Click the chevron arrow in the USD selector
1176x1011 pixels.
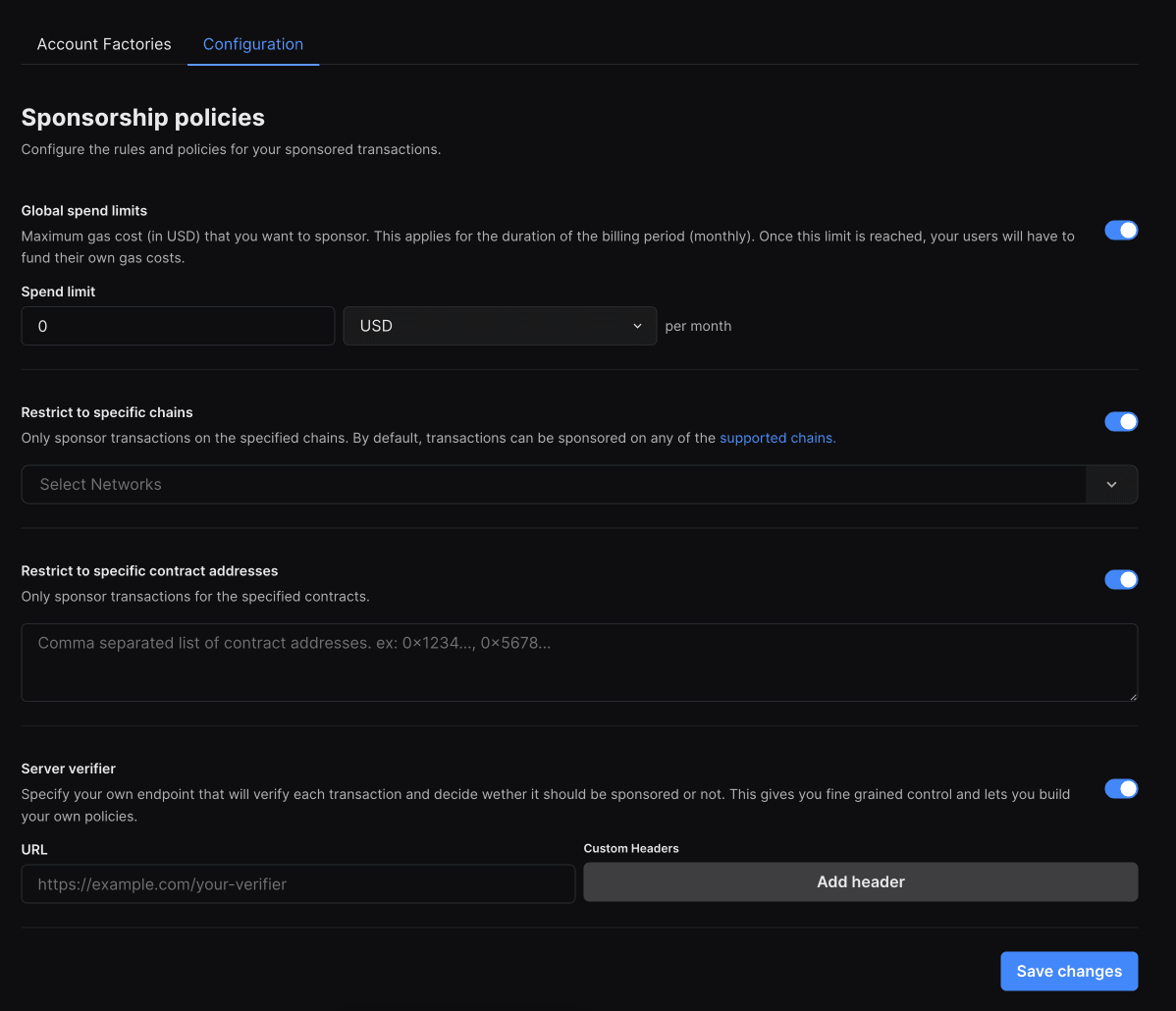(637, 326)
